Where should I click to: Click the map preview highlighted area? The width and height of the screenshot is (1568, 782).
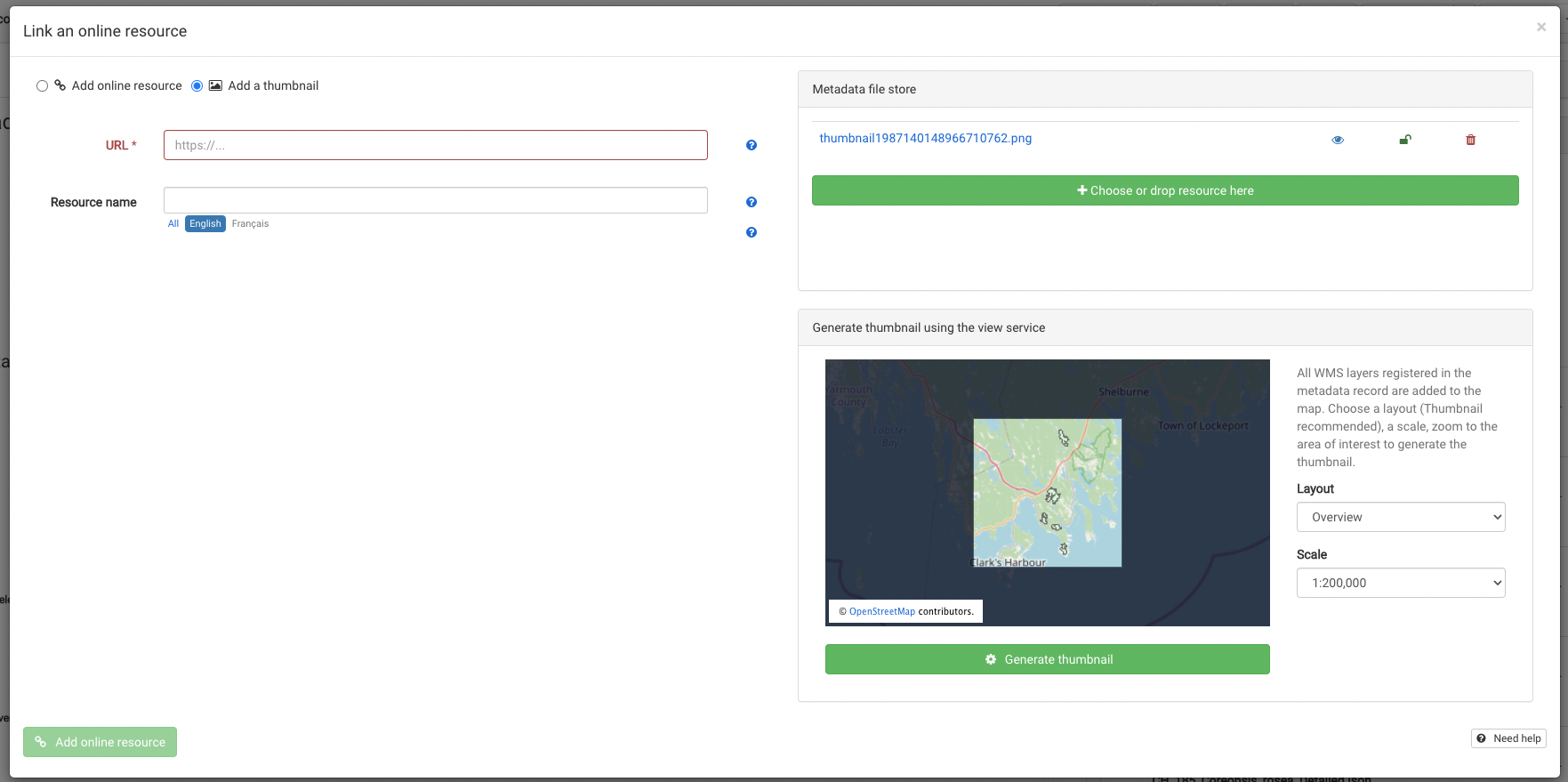tap(1048, 493)
